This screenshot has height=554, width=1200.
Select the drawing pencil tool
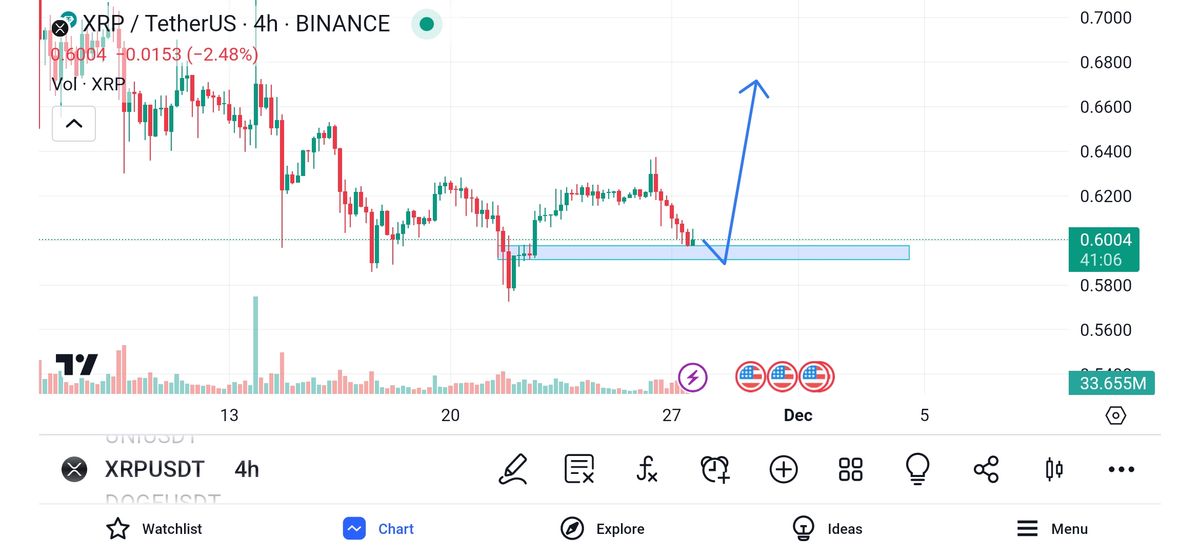tap(513, 468)
